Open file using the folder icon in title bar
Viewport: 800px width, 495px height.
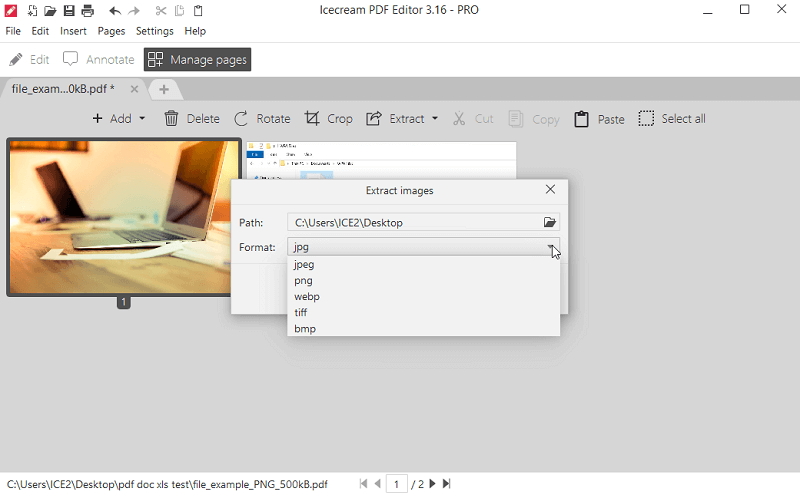coord(50,10)
